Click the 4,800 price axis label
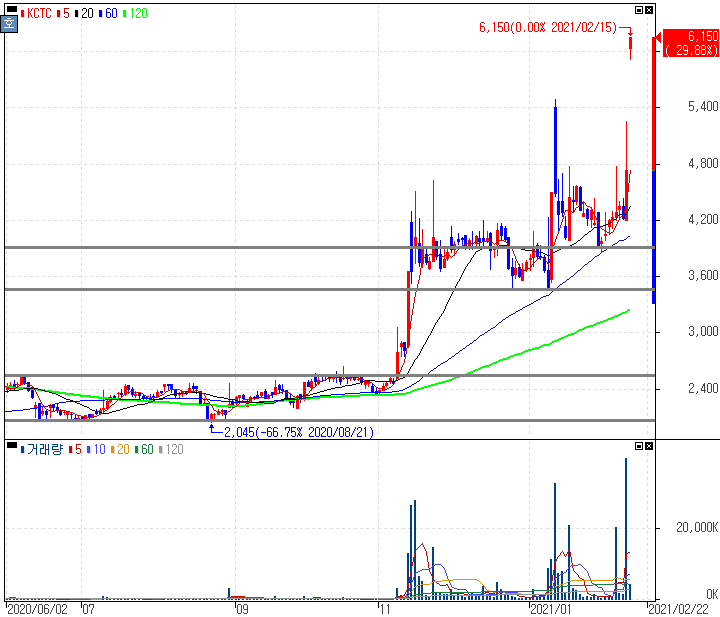The height and width of the screenshot is (617, 720). point(703,163)
